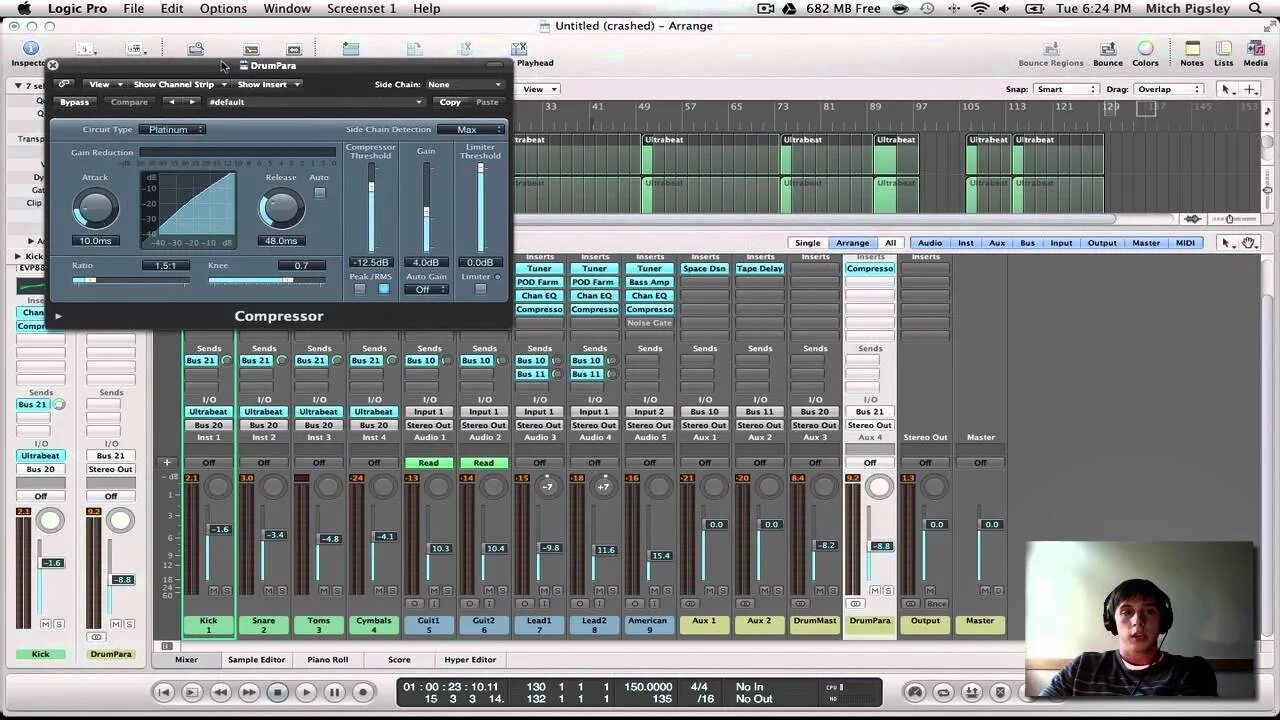Click the Bounce Regions toolbar icon

(1051, 49)
